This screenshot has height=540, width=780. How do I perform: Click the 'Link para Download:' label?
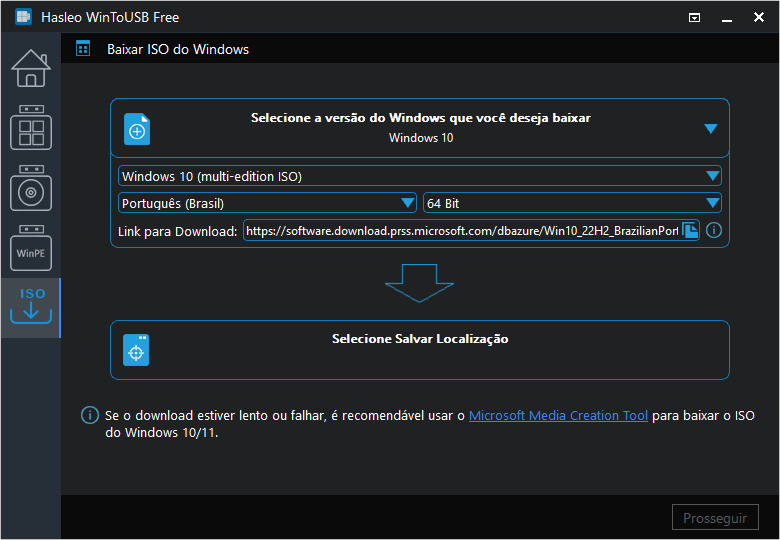click(178, 231)
